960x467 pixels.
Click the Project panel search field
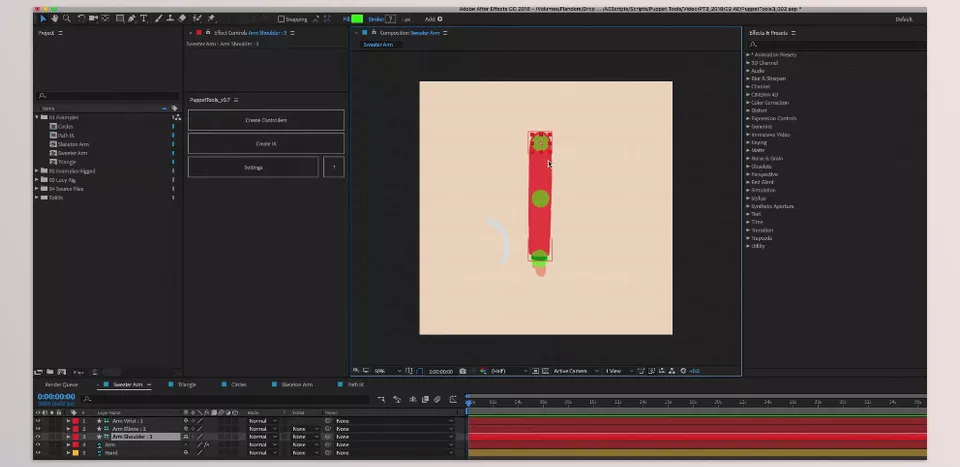[x=107, y=95]
